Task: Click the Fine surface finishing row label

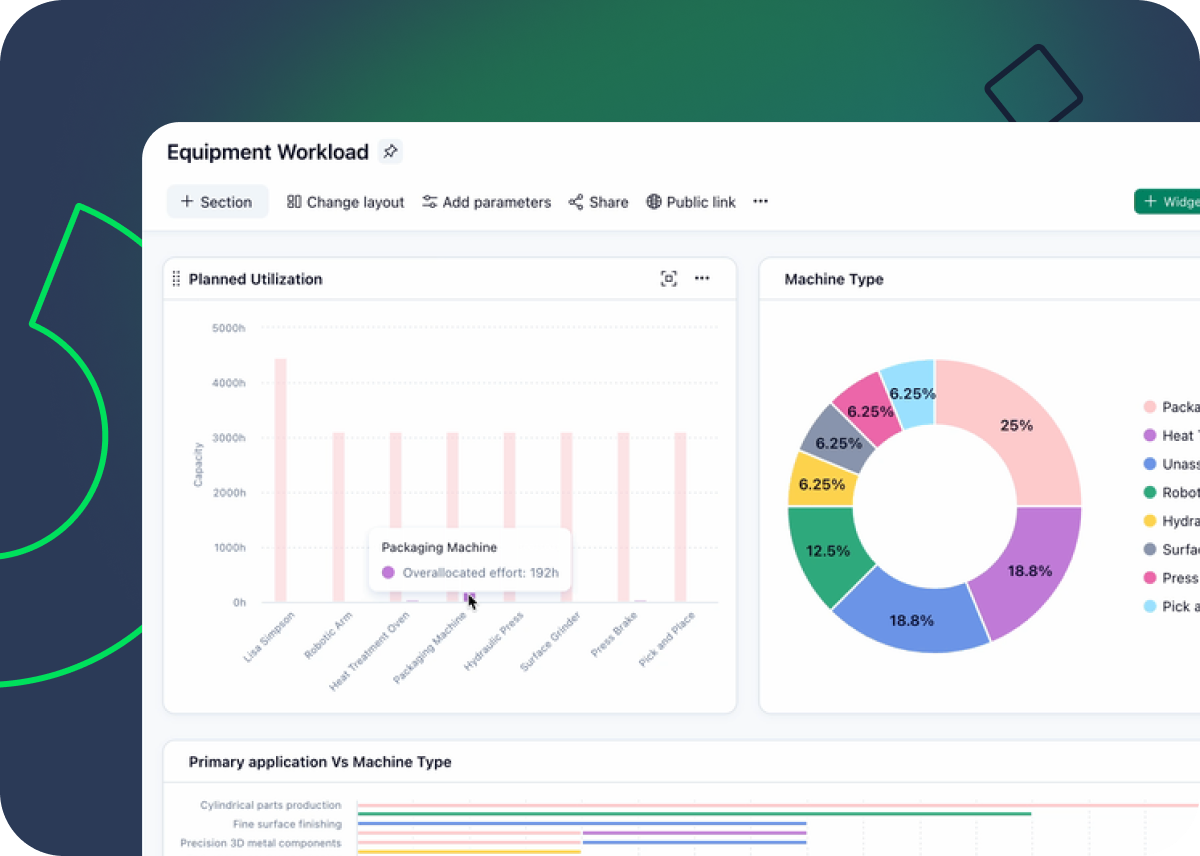Action: click(287, 824)
